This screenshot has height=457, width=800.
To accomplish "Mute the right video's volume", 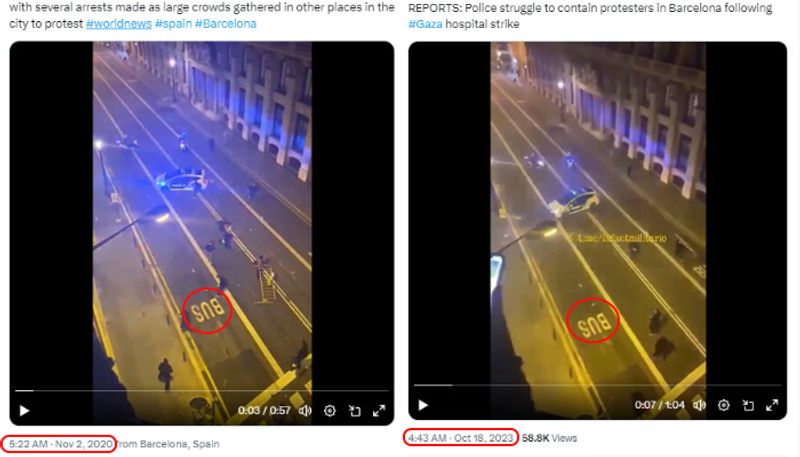I will [699, 405].
